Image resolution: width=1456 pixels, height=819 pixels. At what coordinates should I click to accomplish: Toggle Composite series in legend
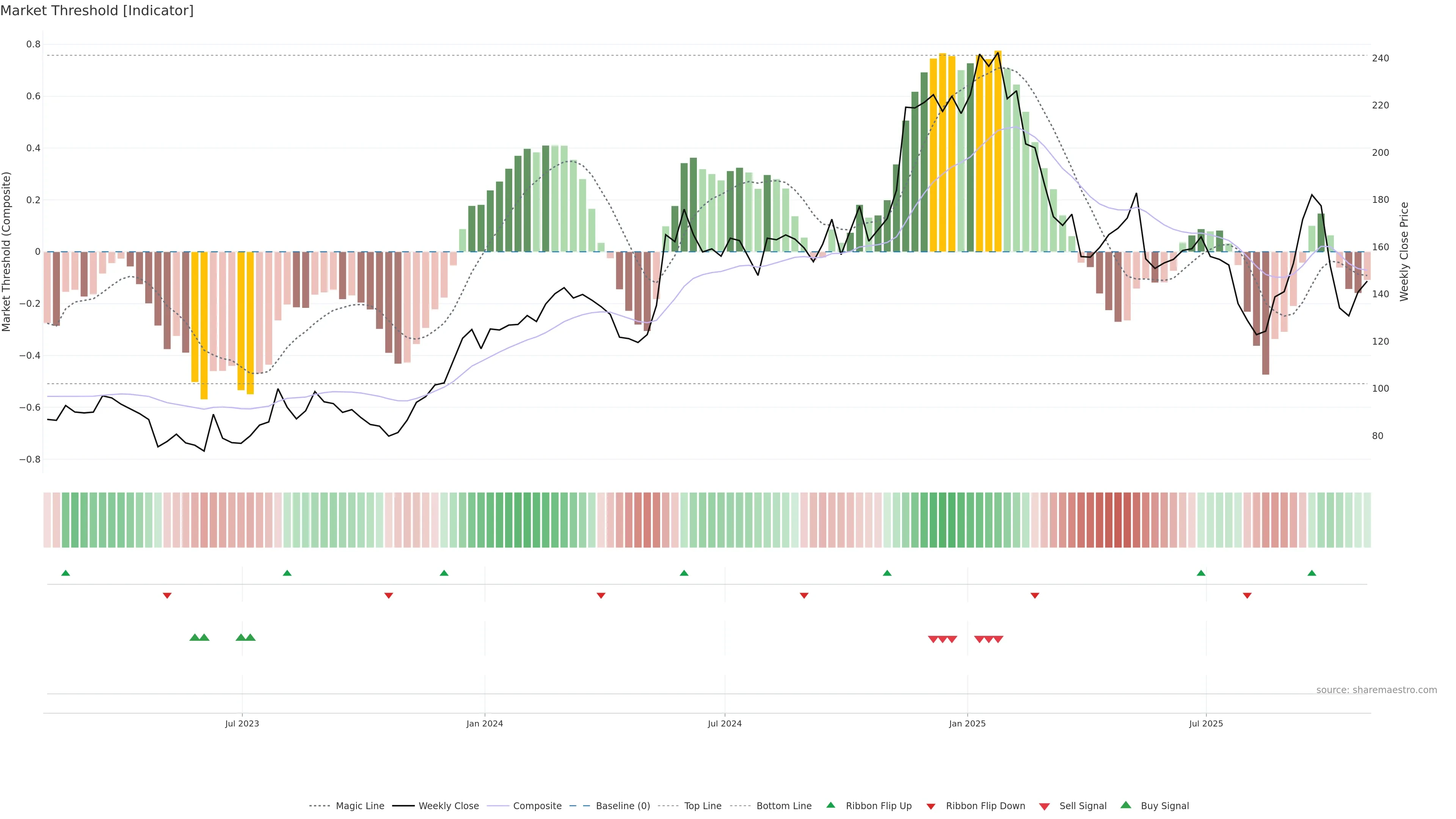pos(537,806)
